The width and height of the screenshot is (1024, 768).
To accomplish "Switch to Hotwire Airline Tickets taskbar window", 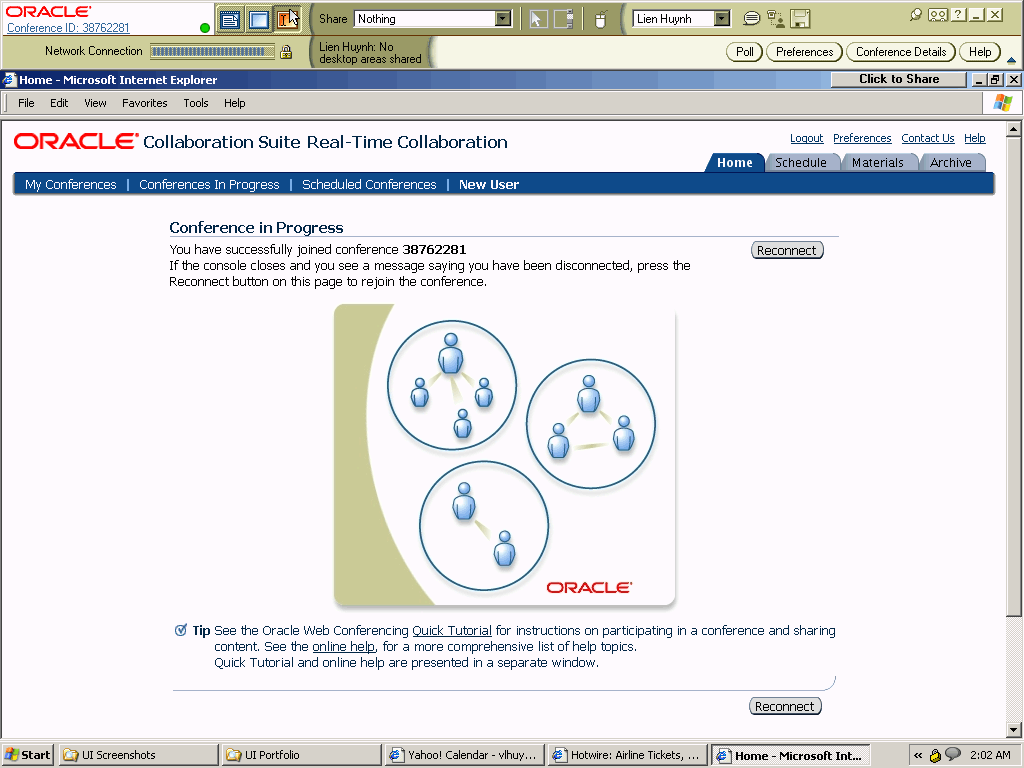I will [628, 755].
